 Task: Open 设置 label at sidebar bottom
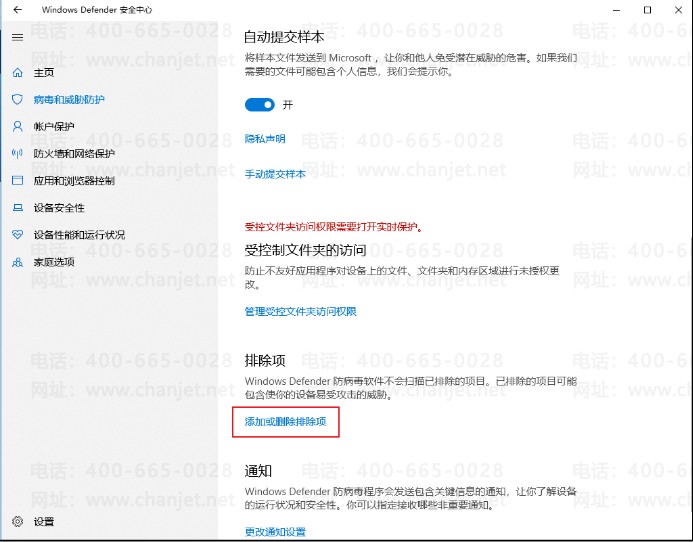click(44, 522)
